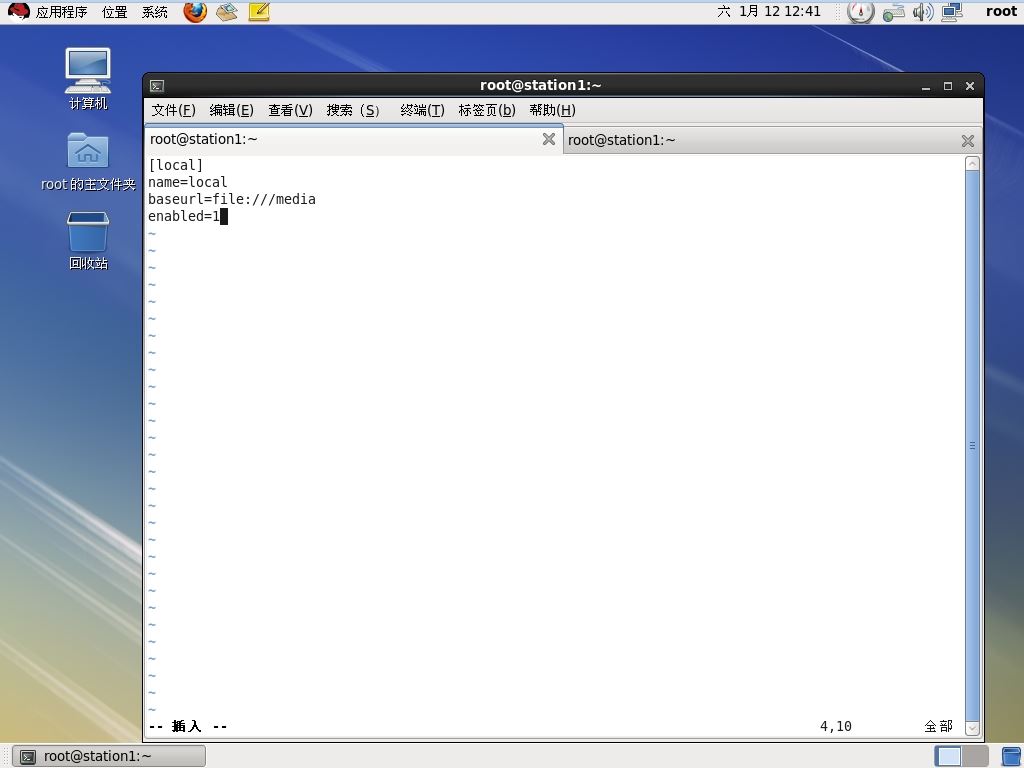
Task: Click the root@station1 taskbar button
Action: click(109, 756)
